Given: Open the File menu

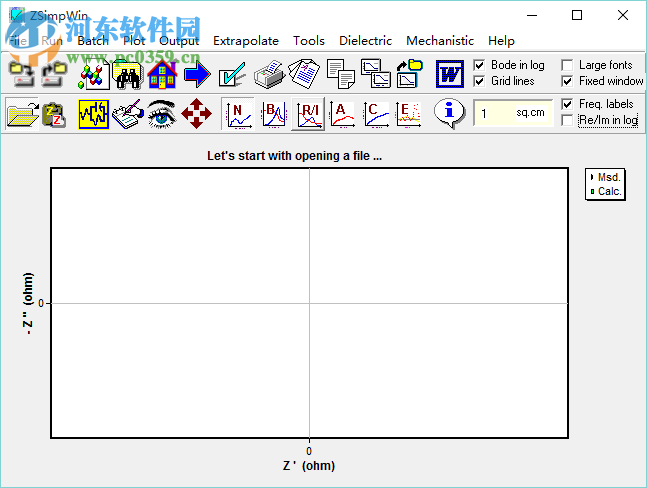Looking at the screenshot, I should tap(18, 41).
